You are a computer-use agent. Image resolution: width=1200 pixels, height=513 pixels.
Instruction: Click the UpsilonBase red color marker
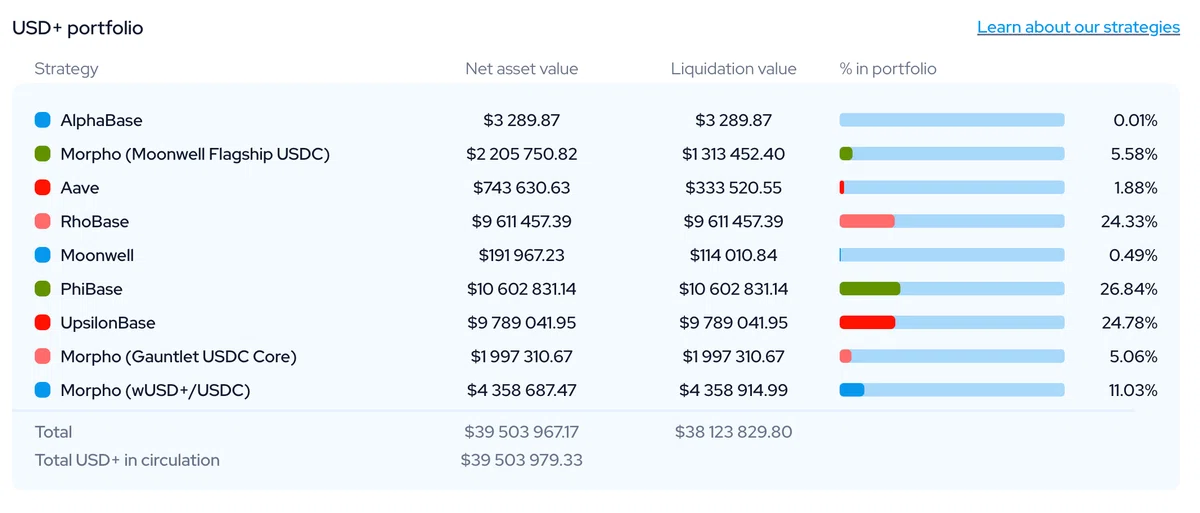pyautogui.click(x=42, y=323)
